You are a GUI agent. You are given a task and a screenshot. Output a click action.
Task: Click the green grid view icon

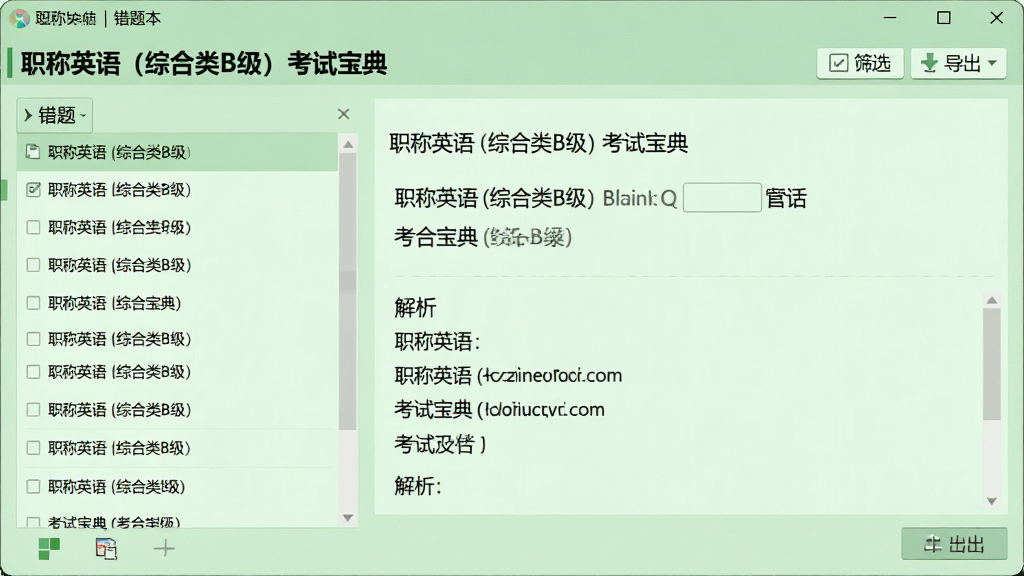[49, 549]
